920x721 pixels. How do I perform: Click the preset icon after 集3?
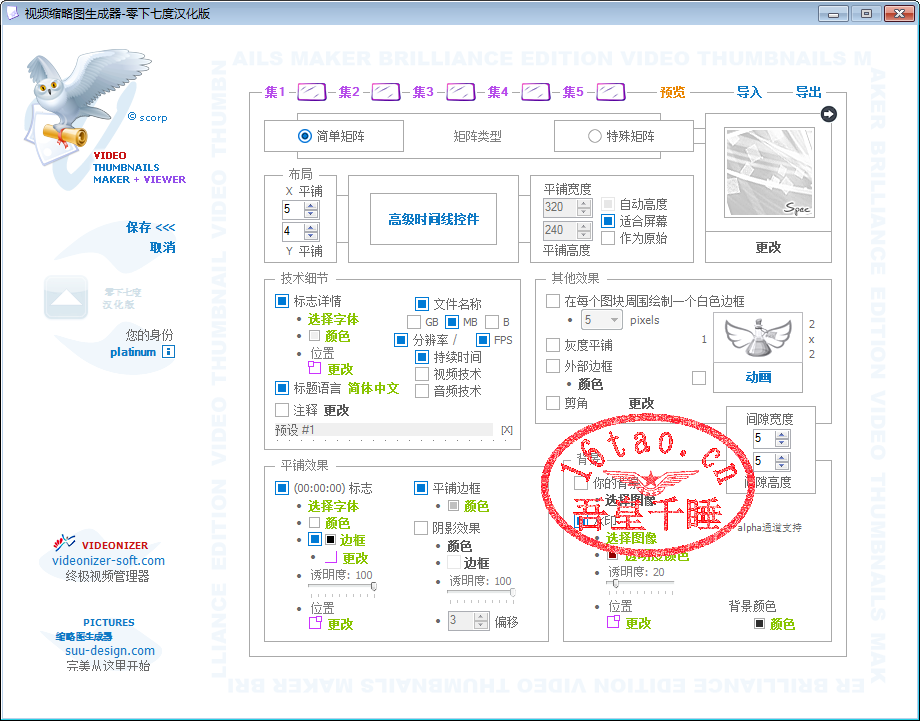[461, 93]
